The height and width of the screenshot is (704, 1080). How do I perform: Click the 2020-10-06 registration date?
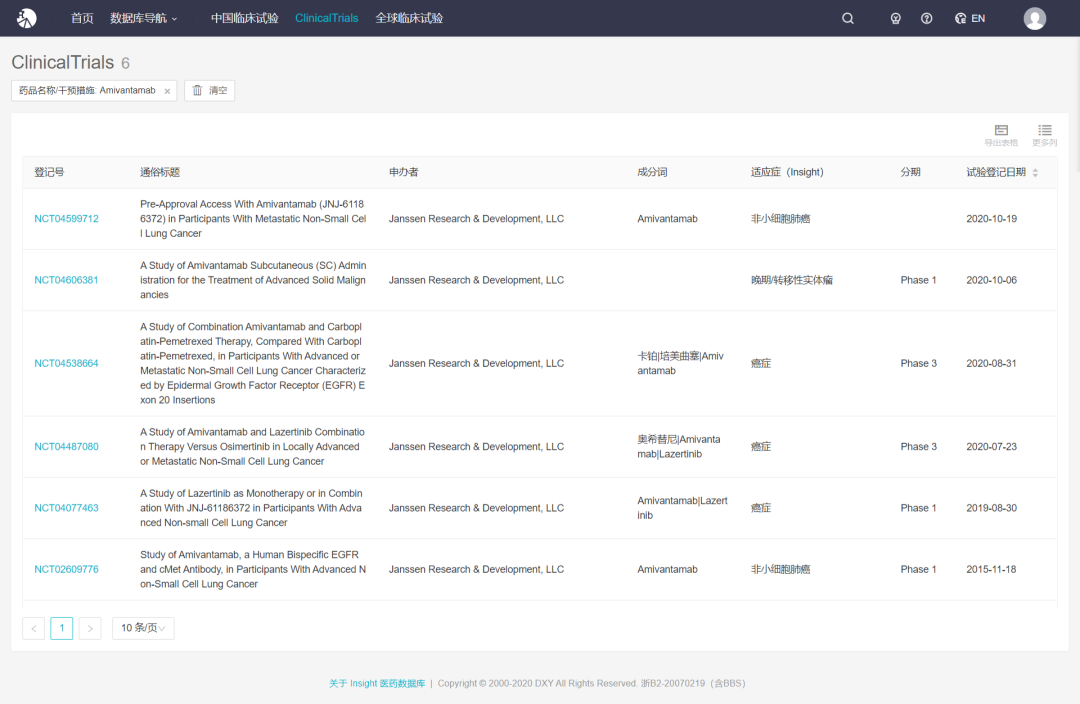tap(991, 280)
